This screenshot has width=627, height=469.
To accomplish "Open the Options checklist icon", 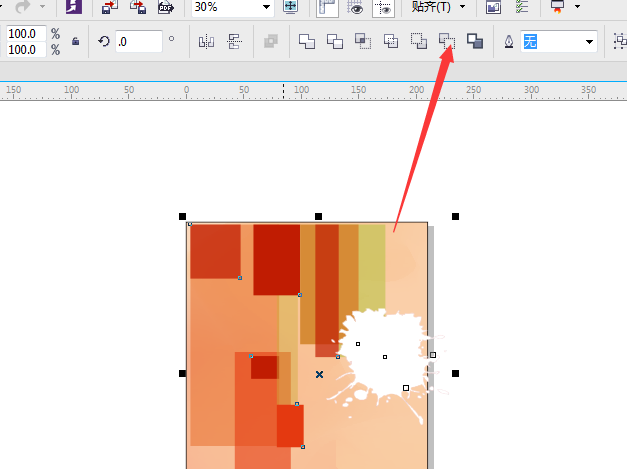I will (x=521, y=7).
